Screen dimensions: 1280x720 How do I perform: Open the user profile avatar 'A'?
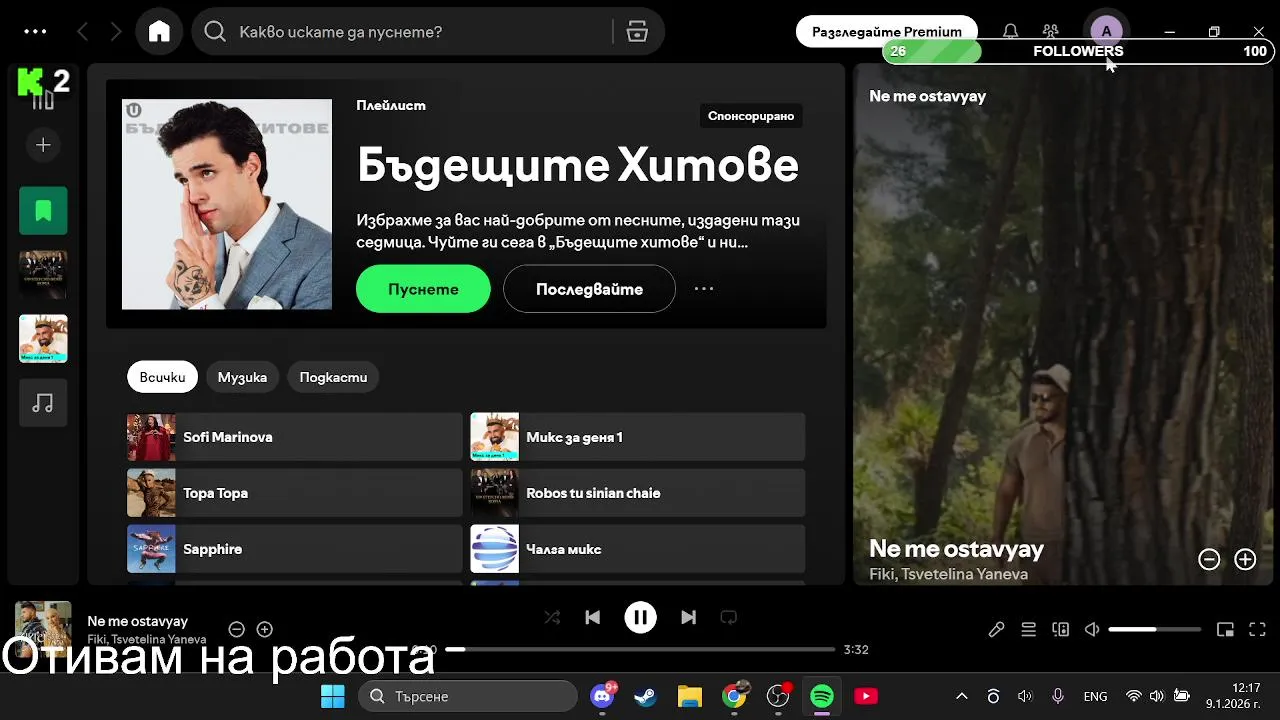(x=1106, y=31)
